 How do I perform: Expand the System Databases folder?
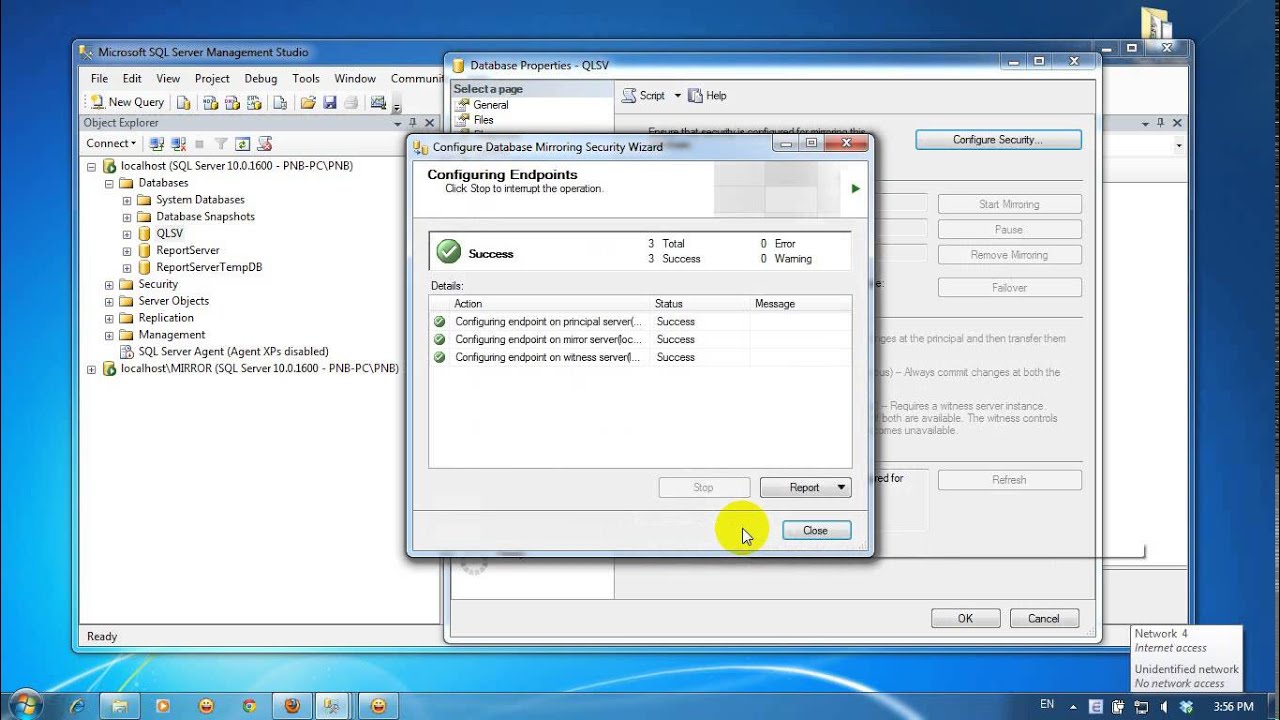pos(127,200)
